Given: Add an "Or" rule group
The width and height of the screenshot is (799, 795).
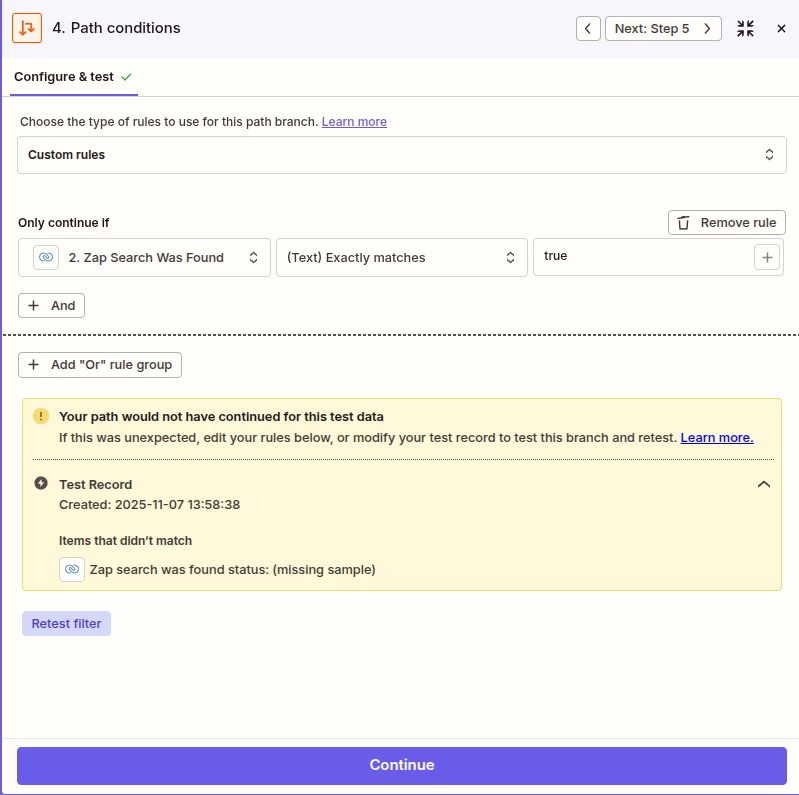Looking at the screenshot, I should pyautogui.click(x=100, y=365).
